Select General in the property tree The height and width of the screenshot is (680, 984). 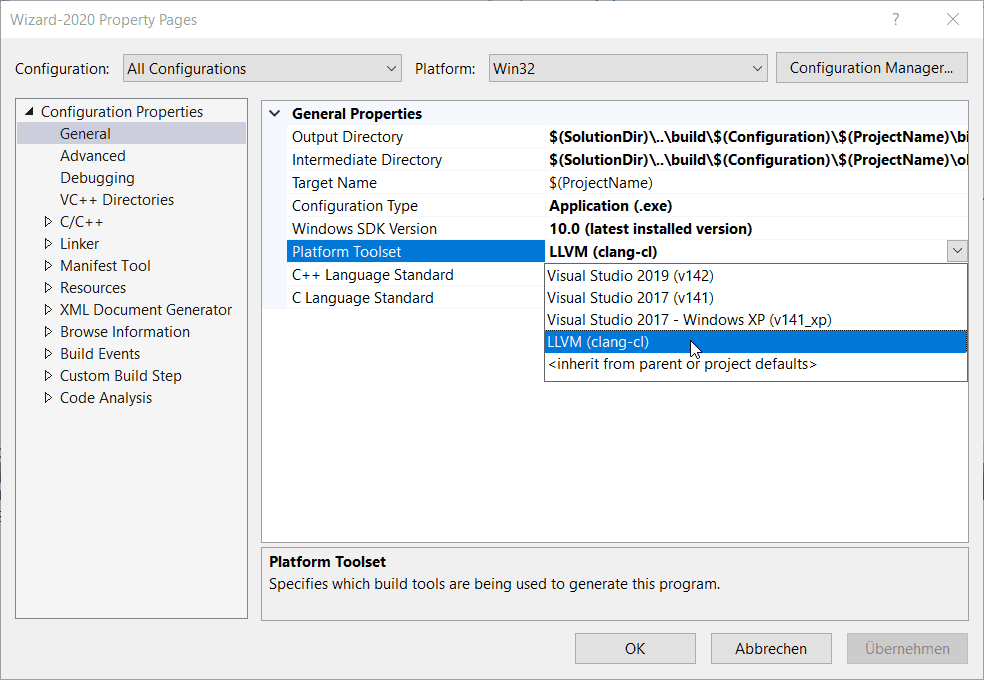[x=85, y=134]
